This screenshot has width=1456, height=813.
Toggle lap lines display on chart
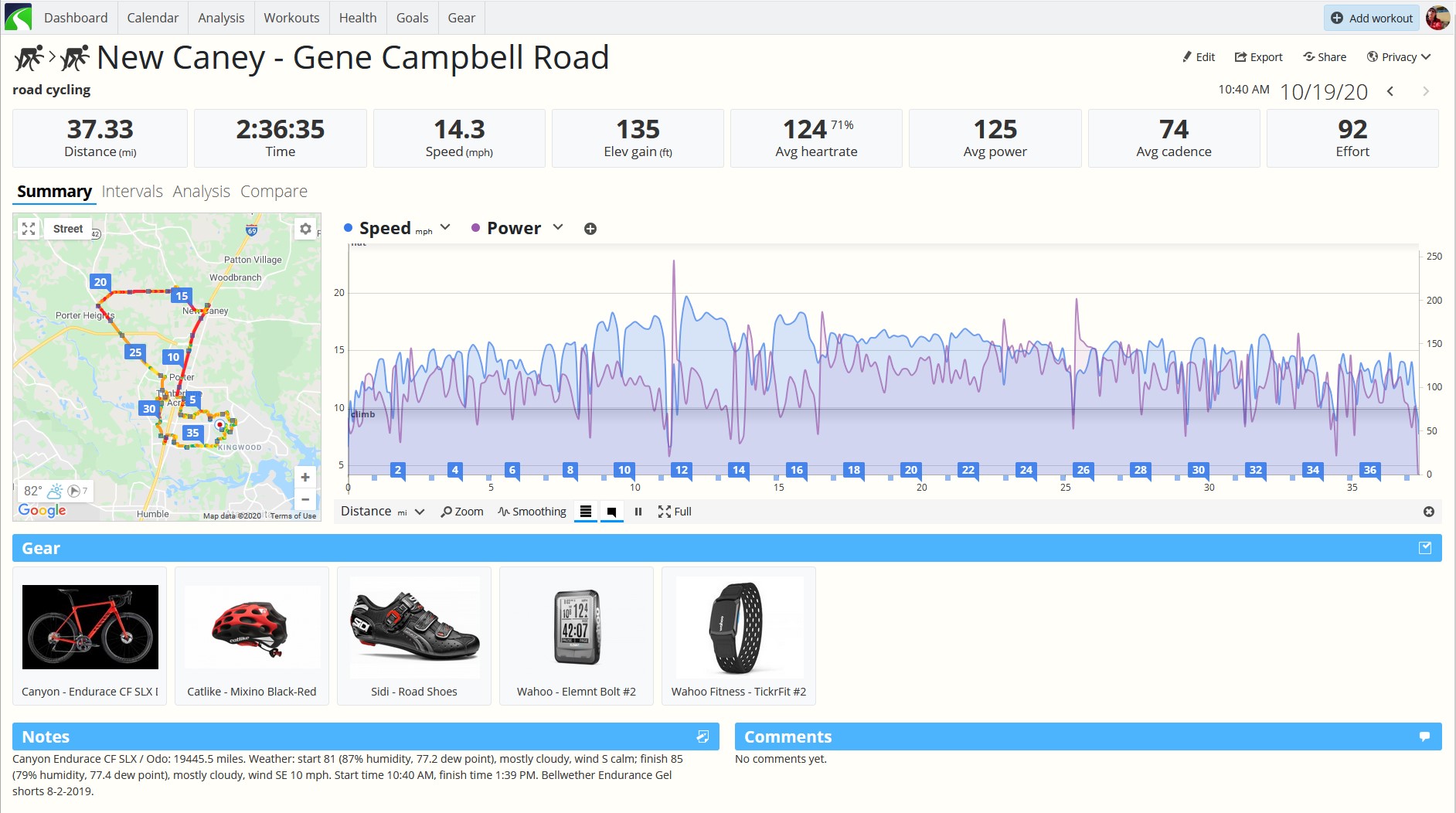(586, 512)
